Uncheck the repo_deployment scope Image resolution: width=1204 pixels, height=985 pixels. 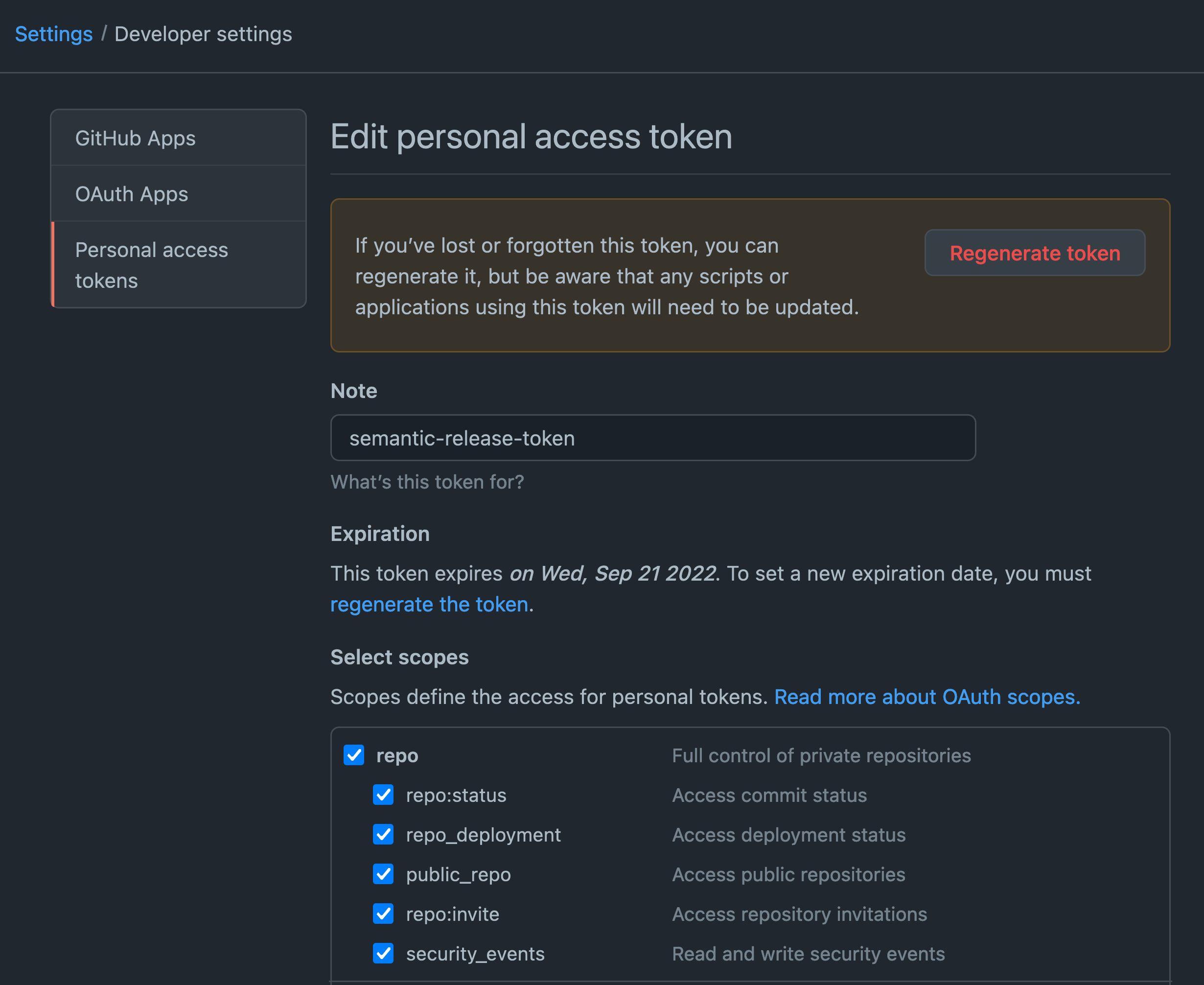tap(383, 835)
